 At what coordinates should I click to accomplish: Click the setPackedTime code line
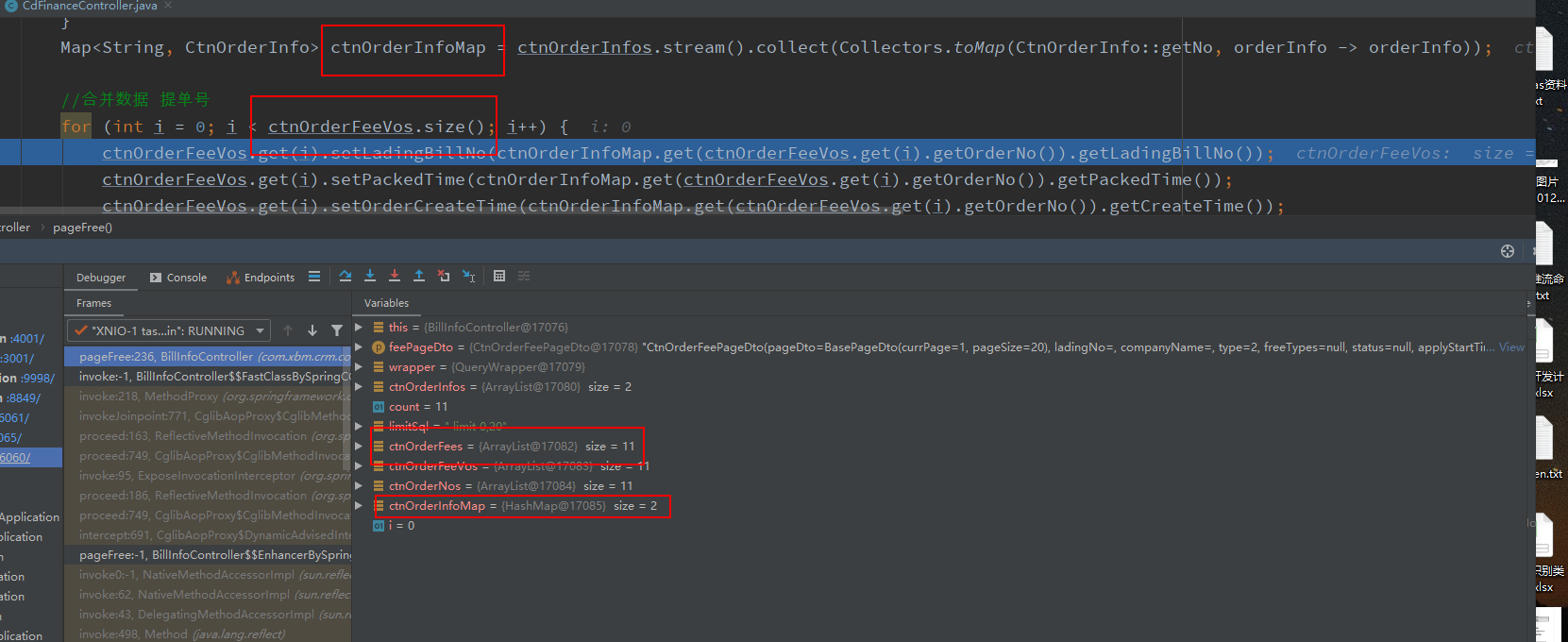click(666, 179)
